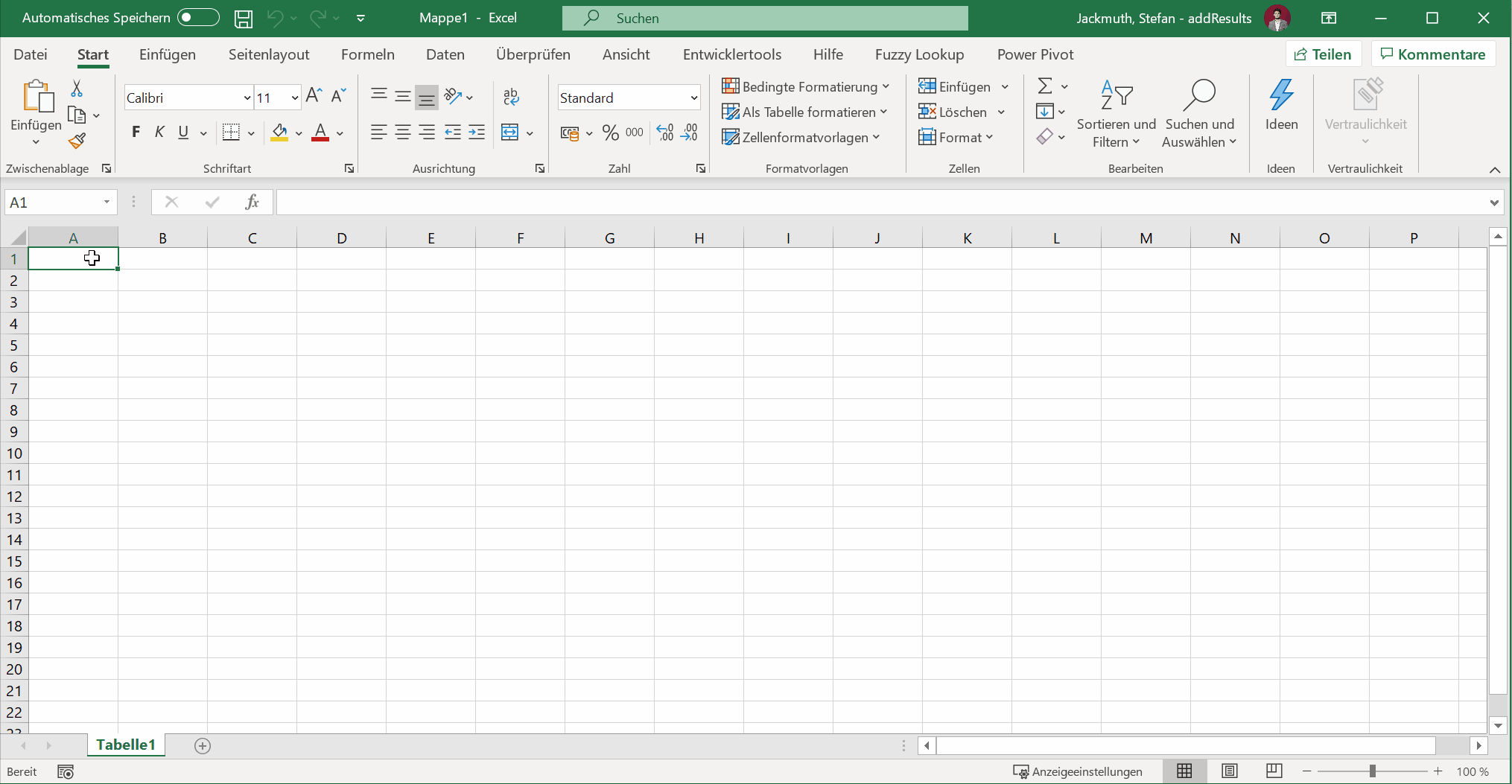Click the large Einfügen paste icon
The image size is (1512, 784).
click(37, 97)
